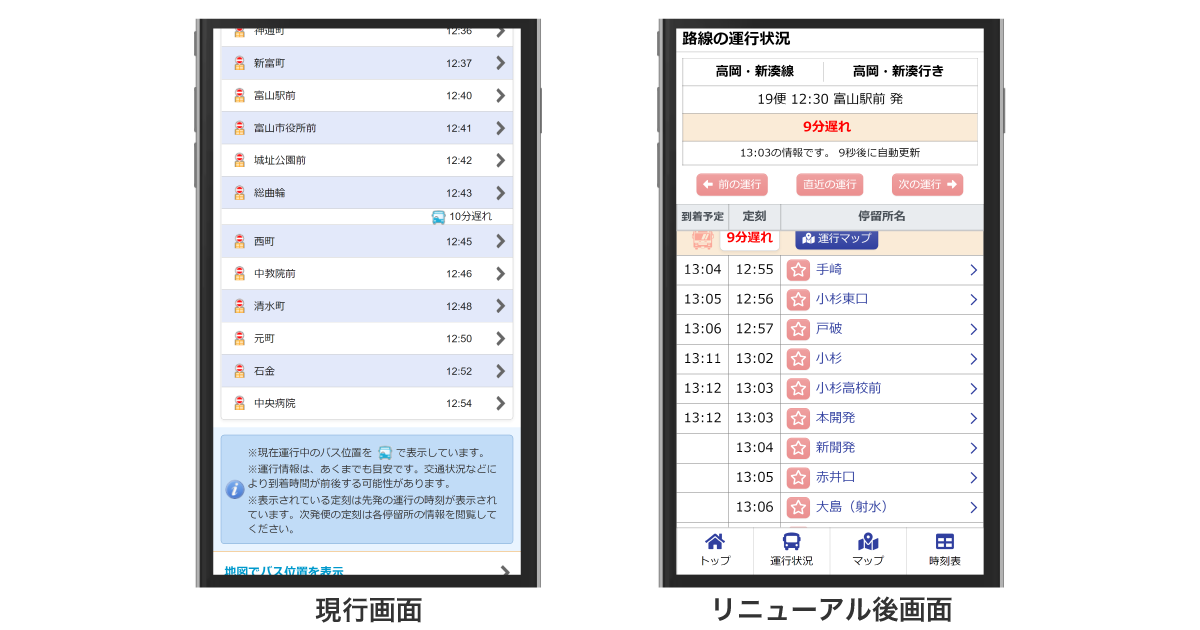Click the 12:40 time for 富山駅前

459,96
